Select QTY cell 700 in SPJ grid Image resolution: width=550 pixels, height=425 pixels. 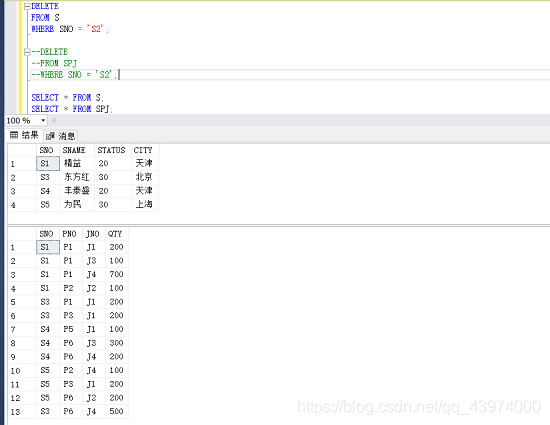click(116, 275)
